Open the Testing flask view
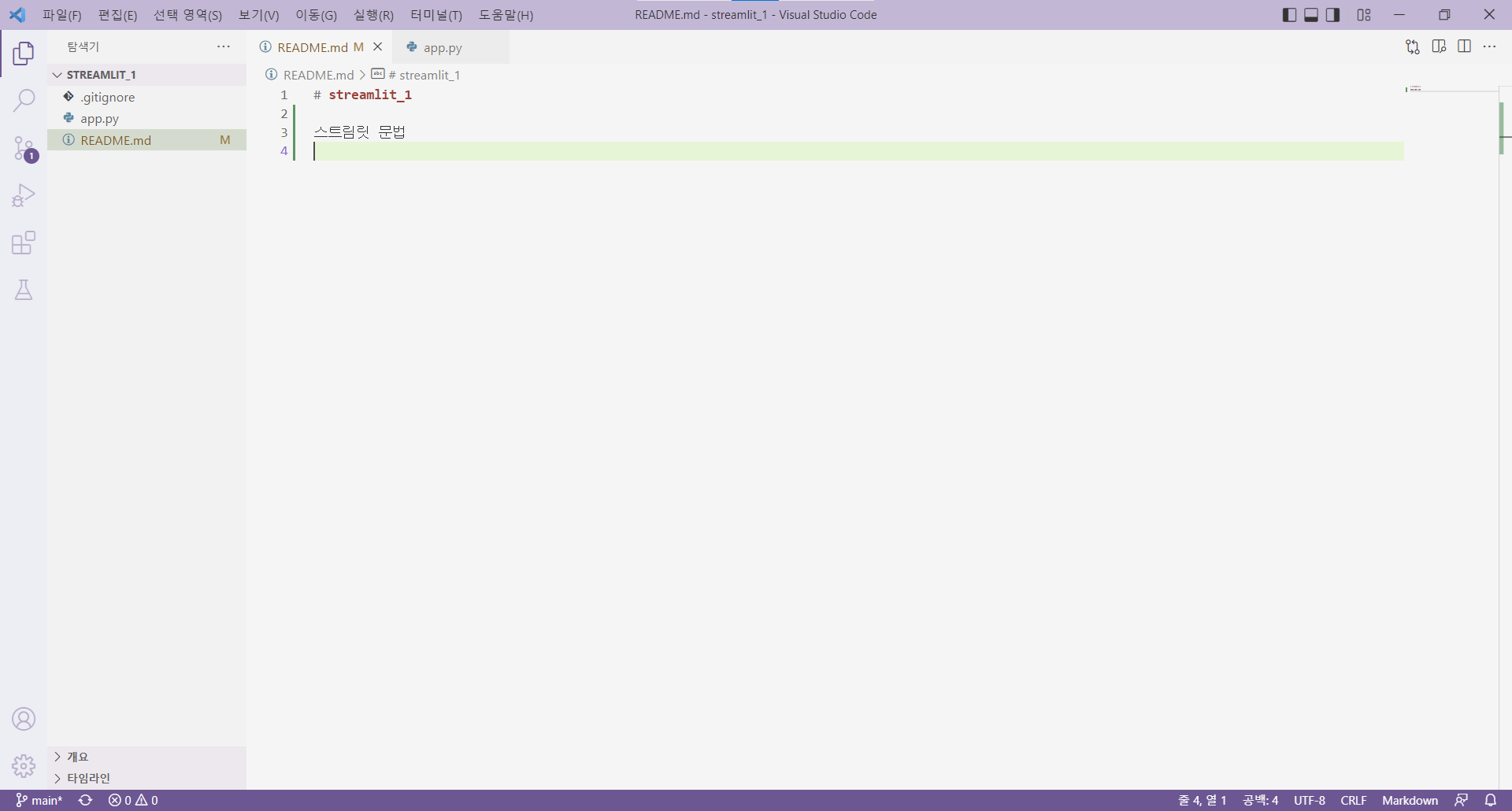This screenshot has width=1512, height=811. click(x=24, y=290)
